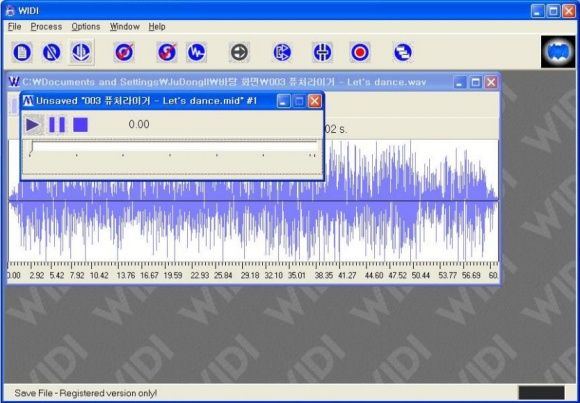
Task: Open the File menu
Action: pyautogui.click(x=14, y=27)
